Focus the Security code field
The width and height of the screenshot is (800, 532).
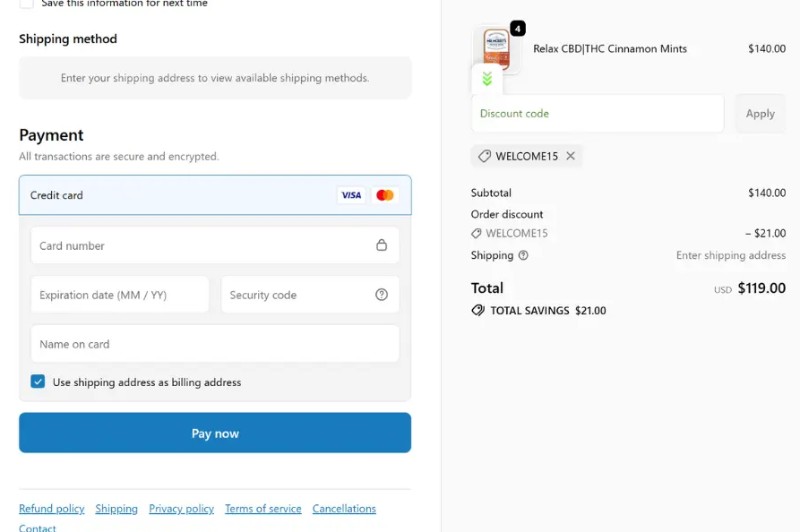310,294
